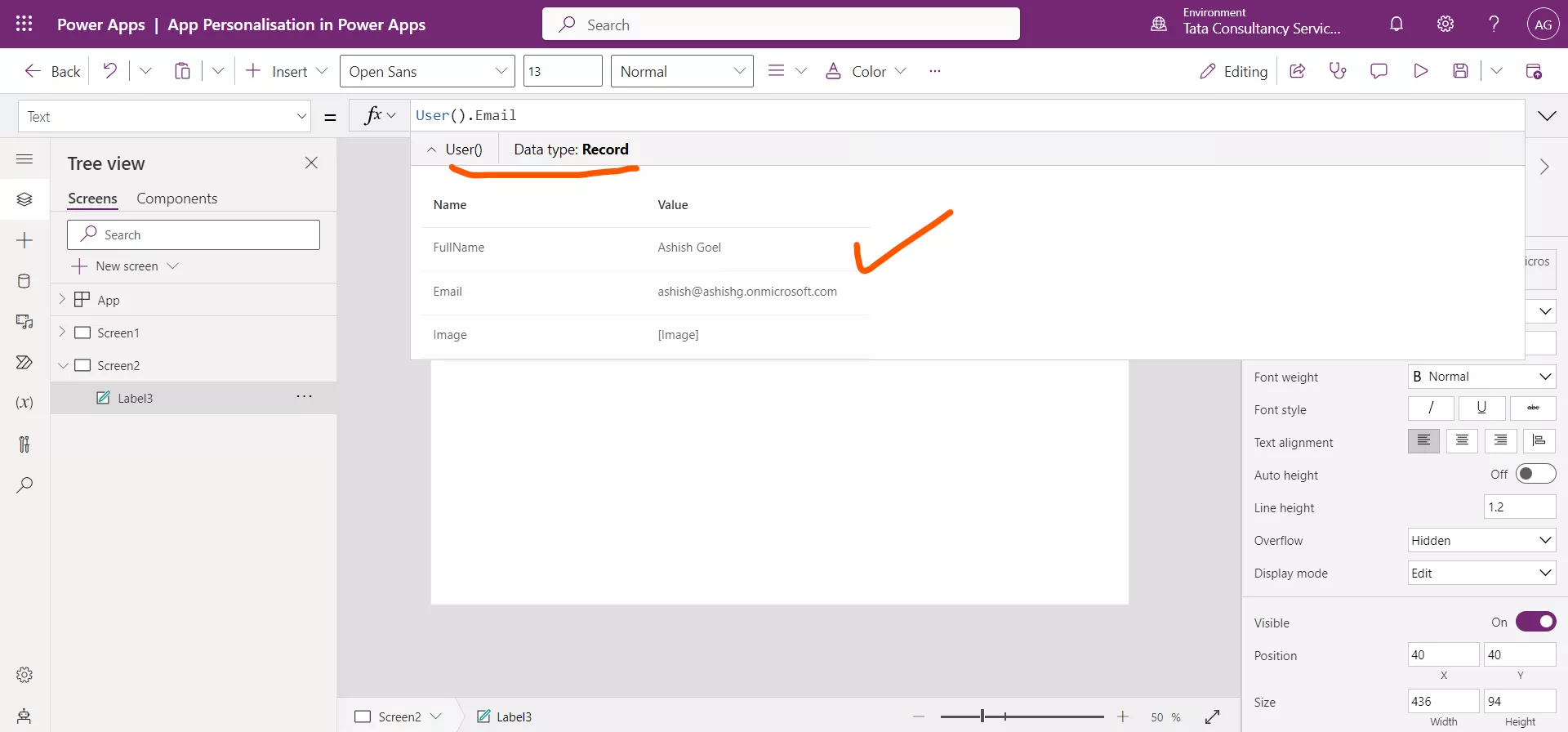Switch to the Components tab
1568x732 pixels.
[176, 199]
